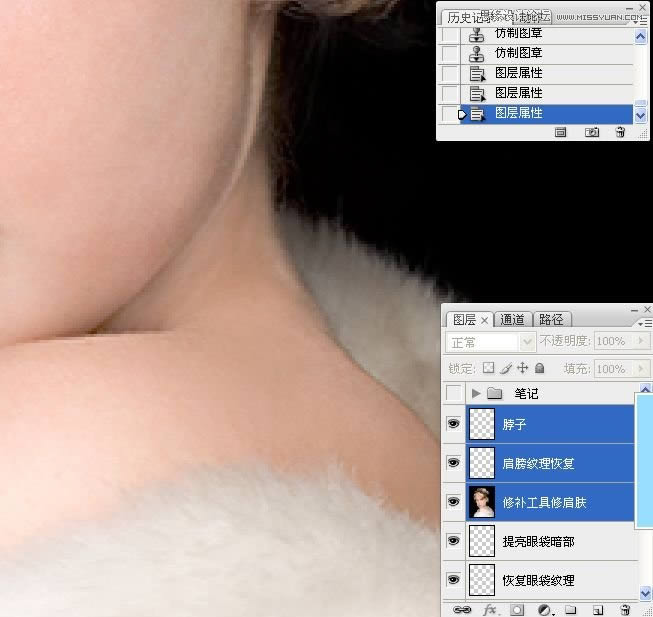Open the layer style fx menu

tap(490, 609)
